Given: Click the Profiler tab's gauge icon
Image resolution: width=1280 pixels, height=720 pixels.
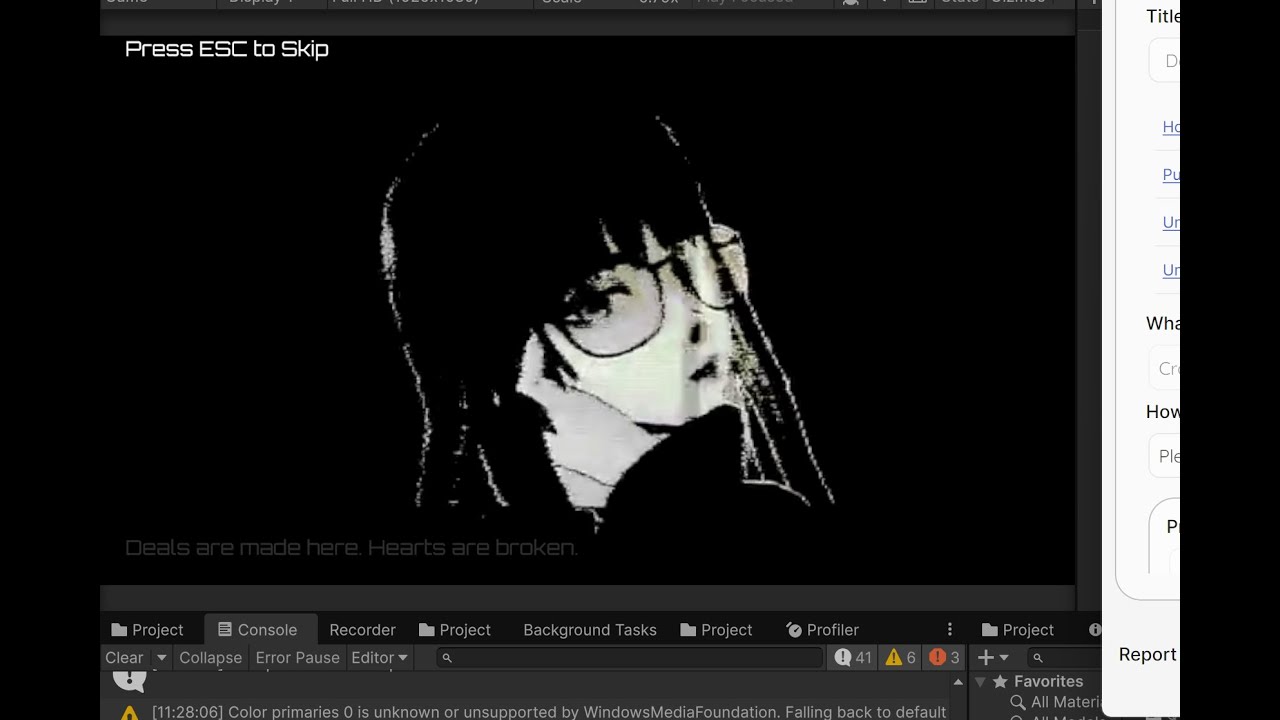Looking at the screenshot, I should (794, 630).
